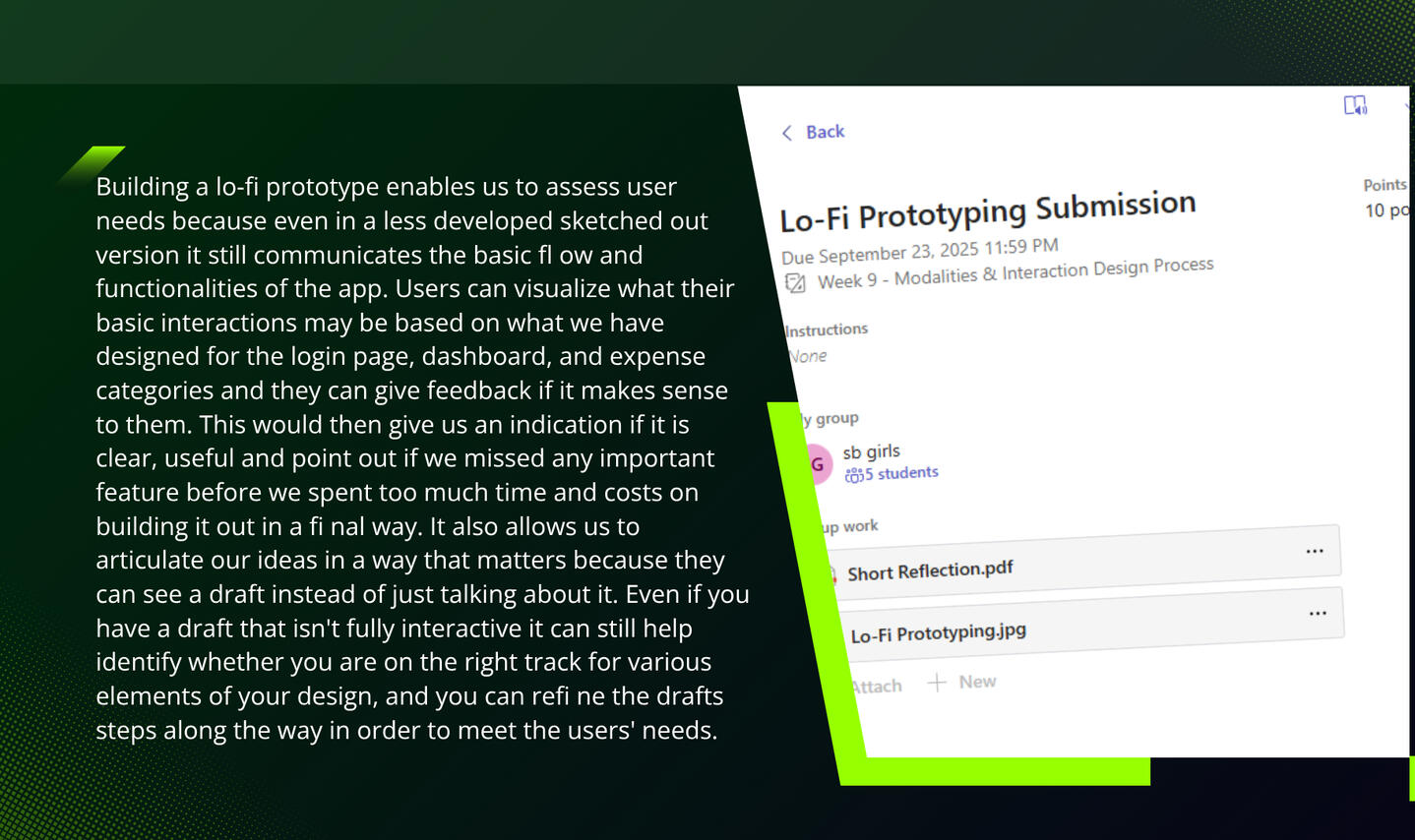This screenshot has height=840, width=1415.
Task: Click the New button label
Action: (x=977, y=682)
